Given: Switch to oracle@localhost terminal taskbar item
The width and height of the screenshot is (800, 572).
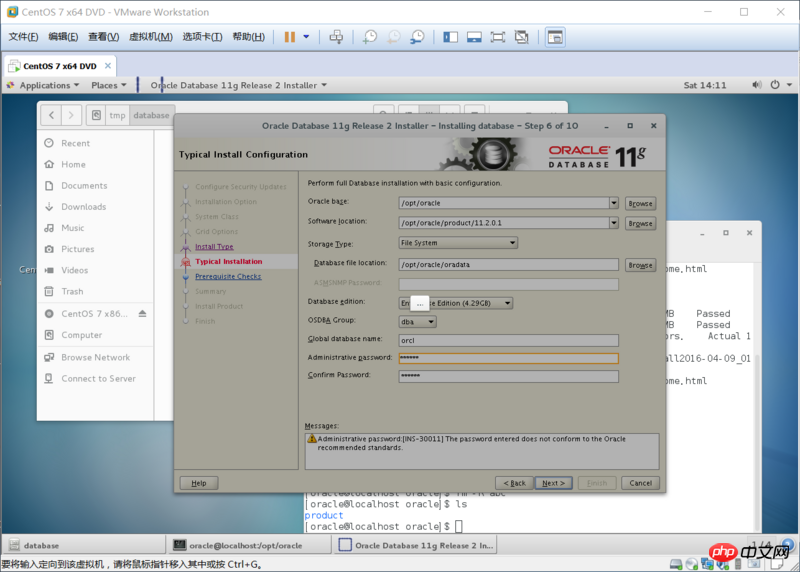Looking at the screenshot, I should tap(249, 545).
